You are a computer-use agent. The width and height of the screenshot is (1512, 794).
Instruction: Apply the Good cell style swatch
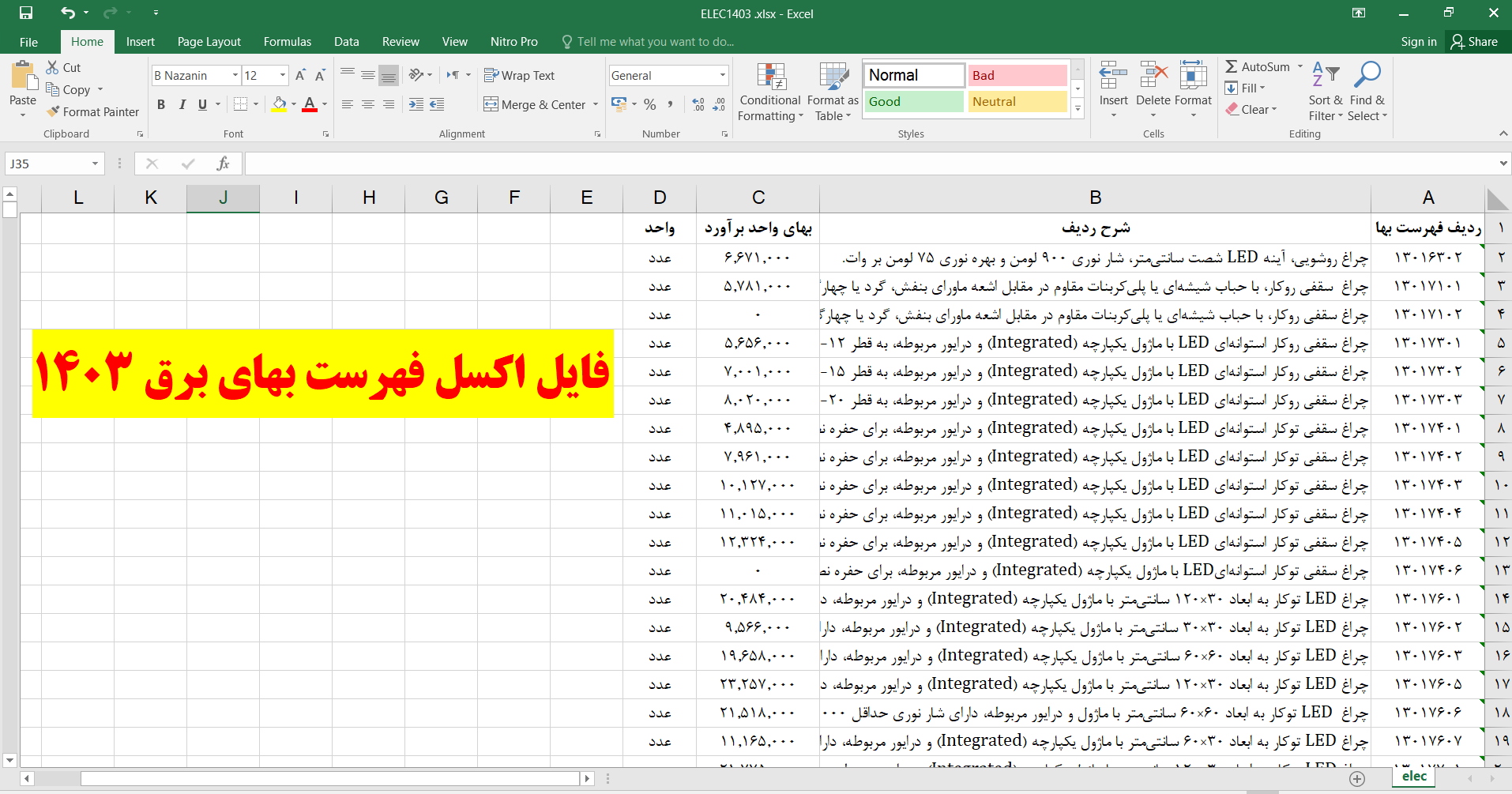click(913, 102)
